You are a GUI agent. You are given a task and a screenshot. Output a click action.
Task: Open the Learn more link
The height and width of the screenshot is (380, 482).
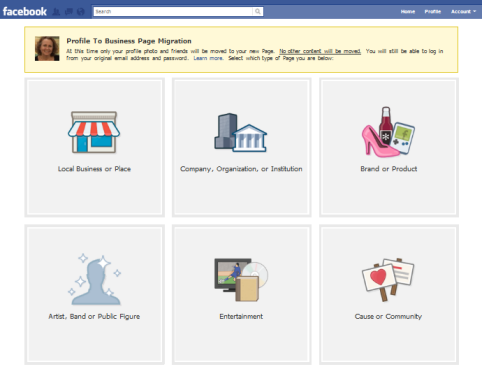click(x=208, y=58)
